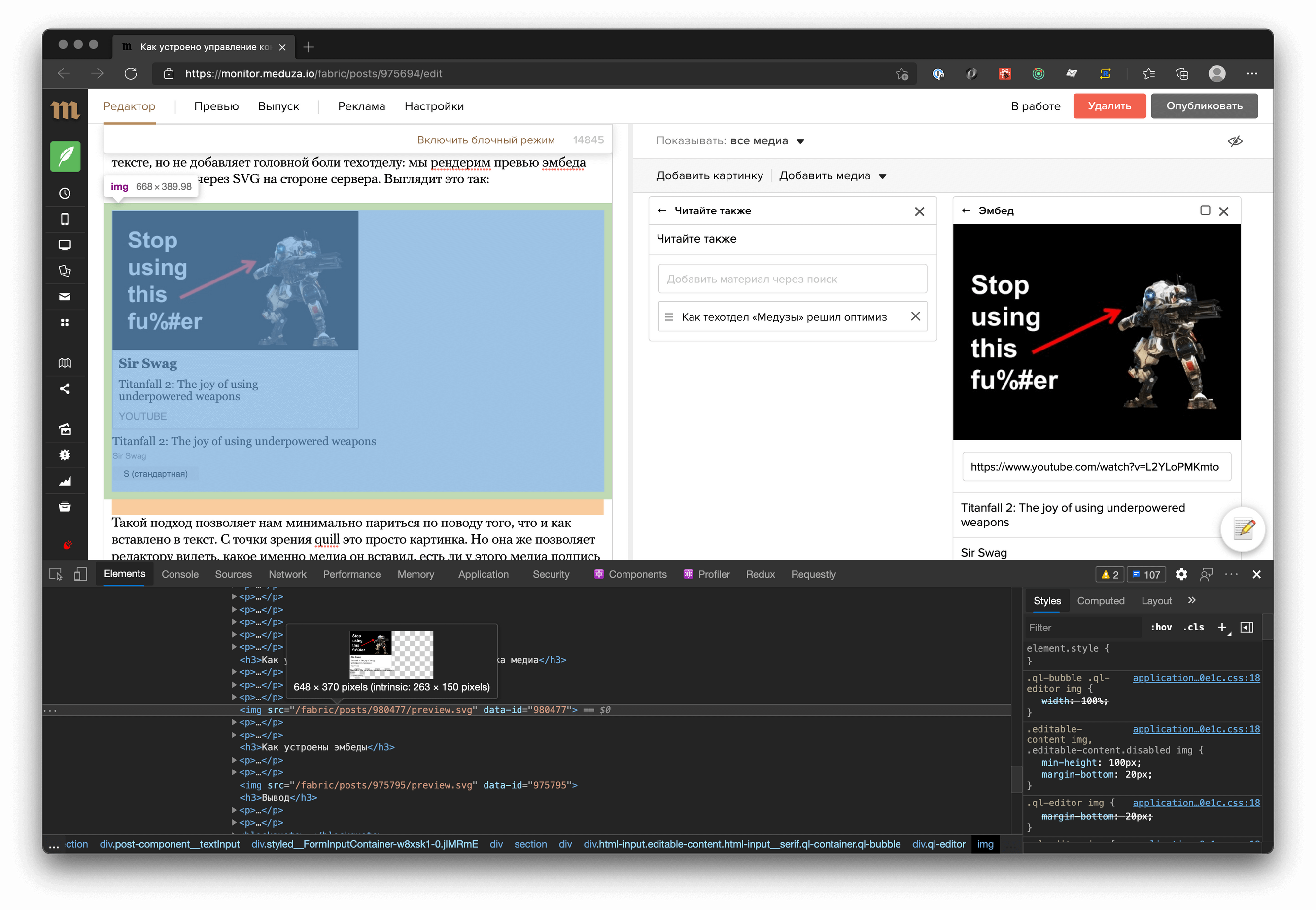Viewport: 1316px width, 910px height.
Task: Expand first collapsed p element in DOM tree
Action: click(234, 597)
